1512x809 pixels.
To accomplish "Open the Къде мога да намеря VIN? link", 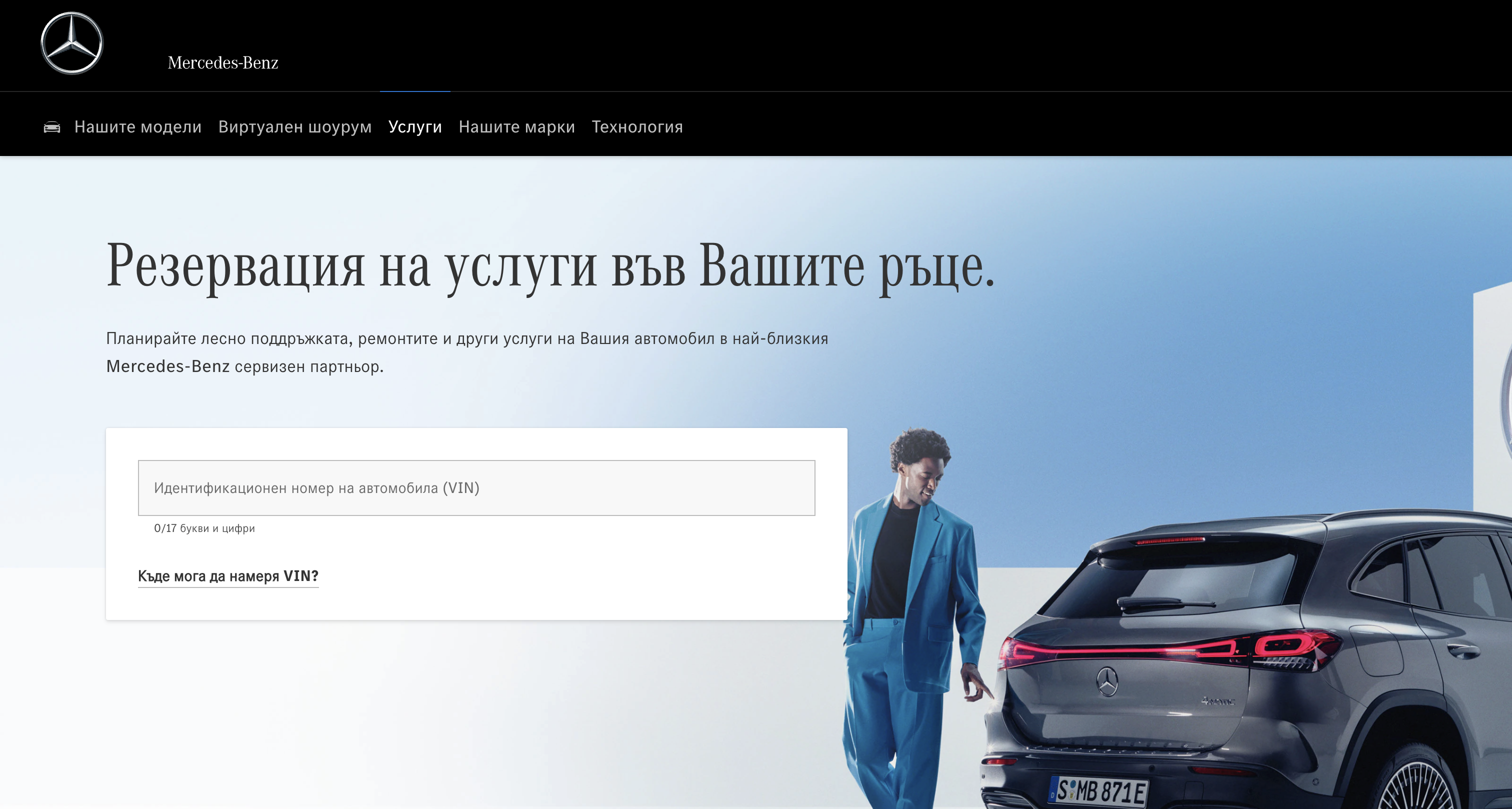I will click(227, 576).
